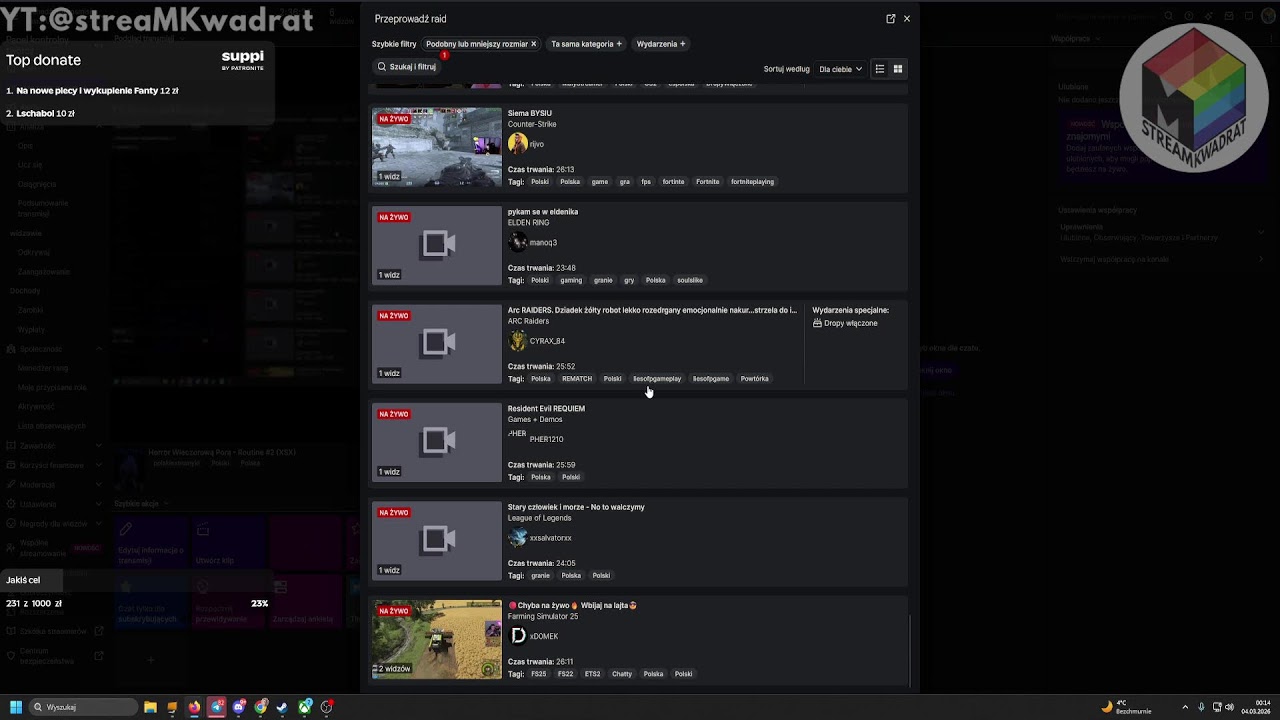Select the xxsalvatorxx channel avatar
Image resolution: width=1280 pixels, height=720 pixels.
click(517, 537)
